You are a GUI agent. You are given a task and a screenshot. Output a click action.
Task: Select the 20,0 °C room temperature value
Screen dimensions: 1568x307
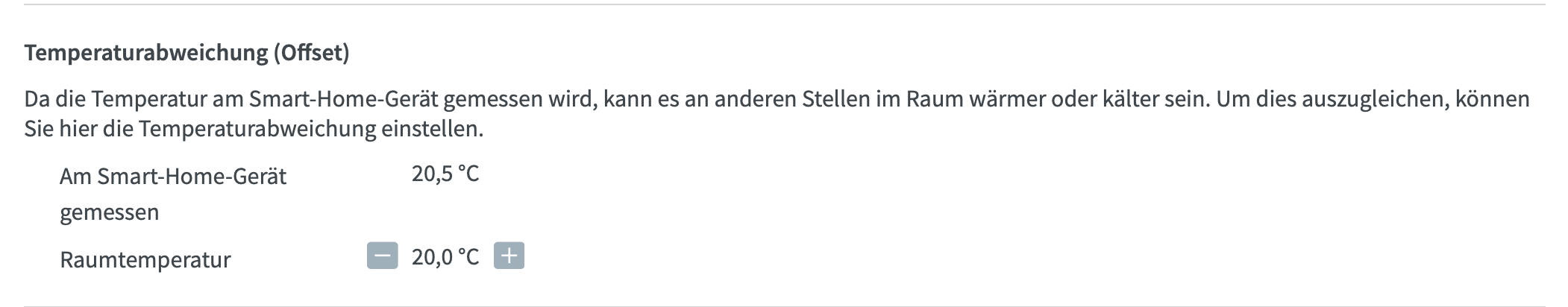[445, 257]
